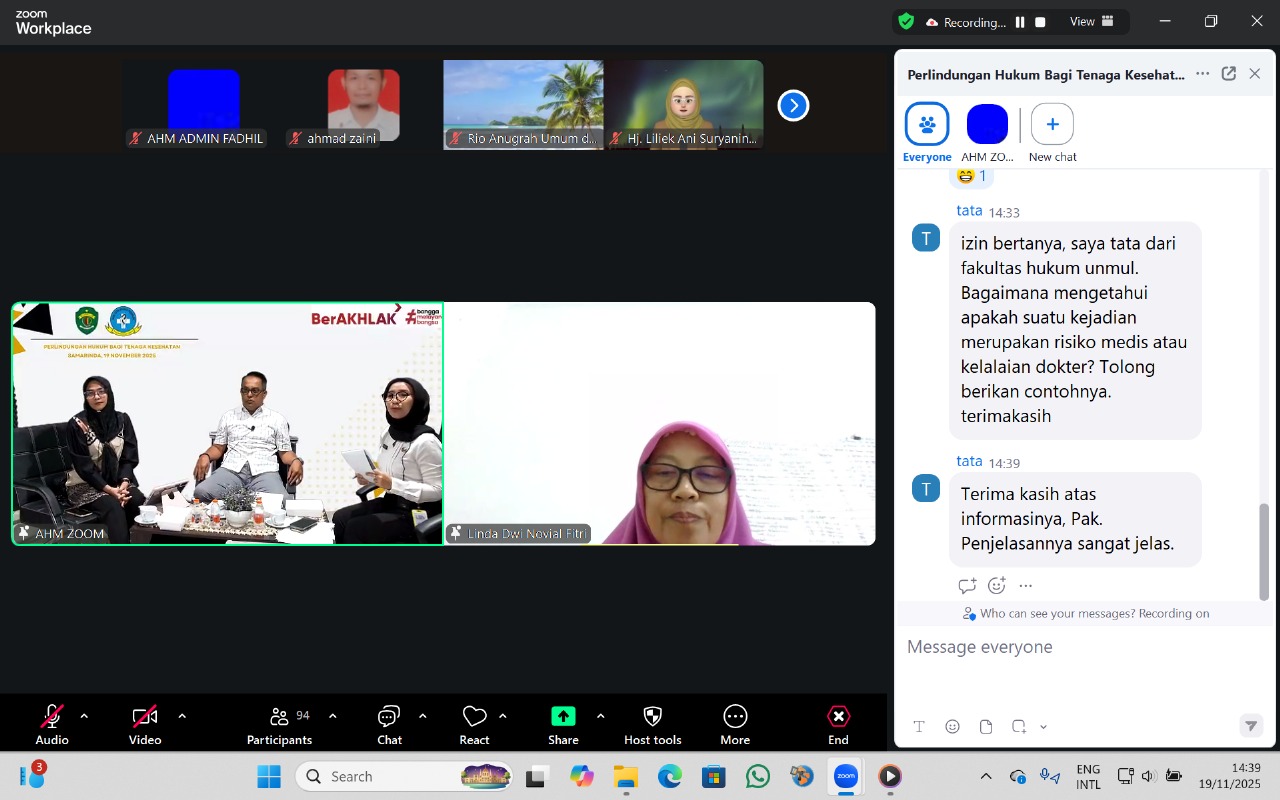Image resolution: width=1280 pixels, height=800 pixels.
Task: Stop the recording in the title bar
Action: pyautogui.click(x=1040, y=22)
